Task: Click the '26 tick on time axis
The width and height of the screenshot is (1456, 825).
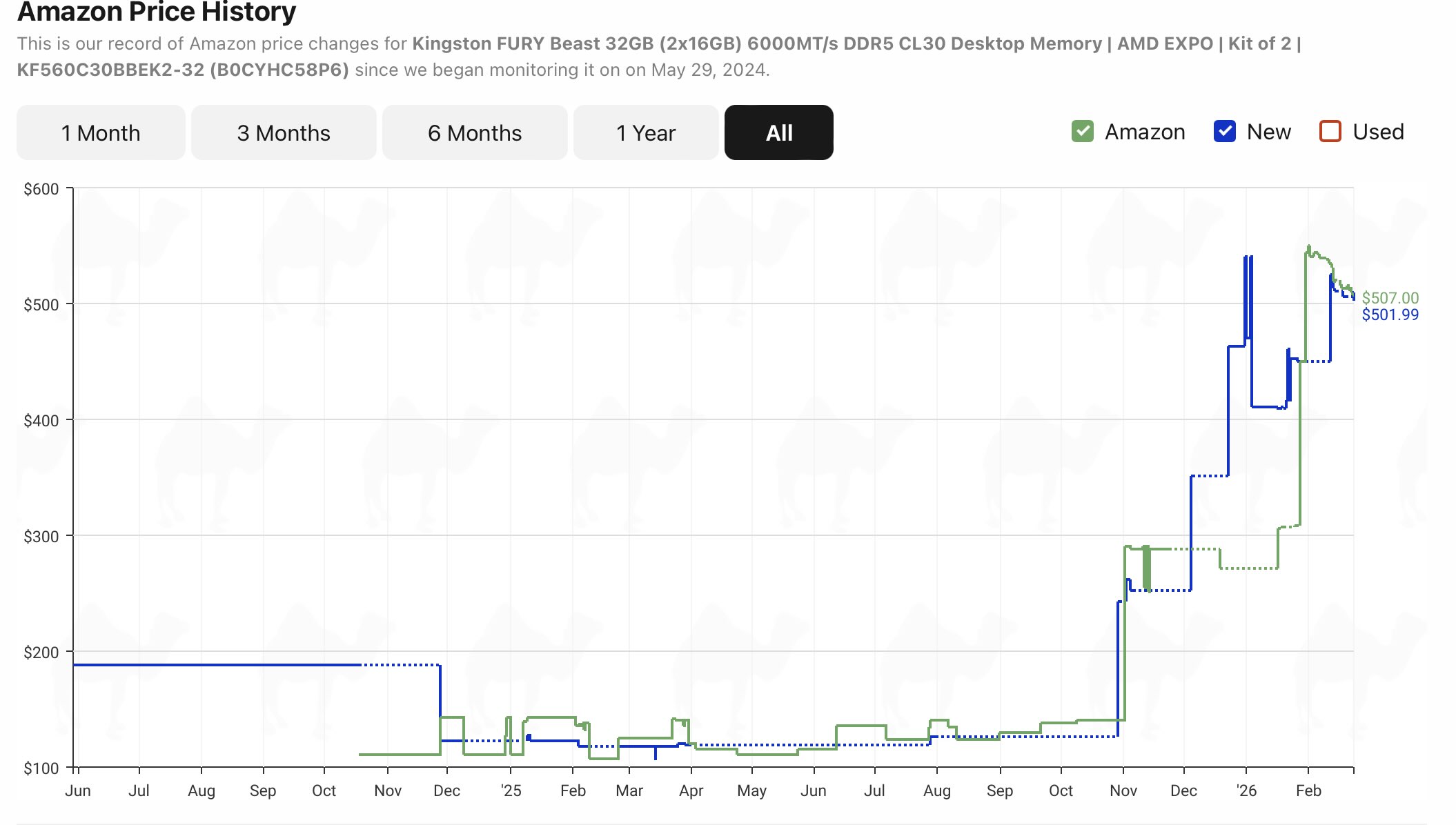Action: [1246, 791]
